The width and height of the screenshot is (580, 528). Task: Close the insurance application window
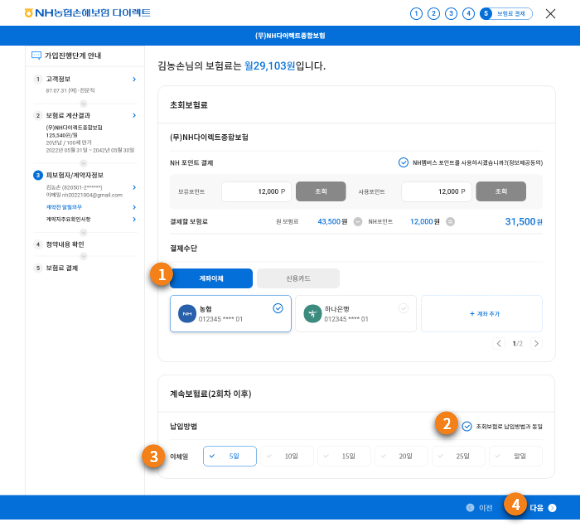tap(550, 14)
